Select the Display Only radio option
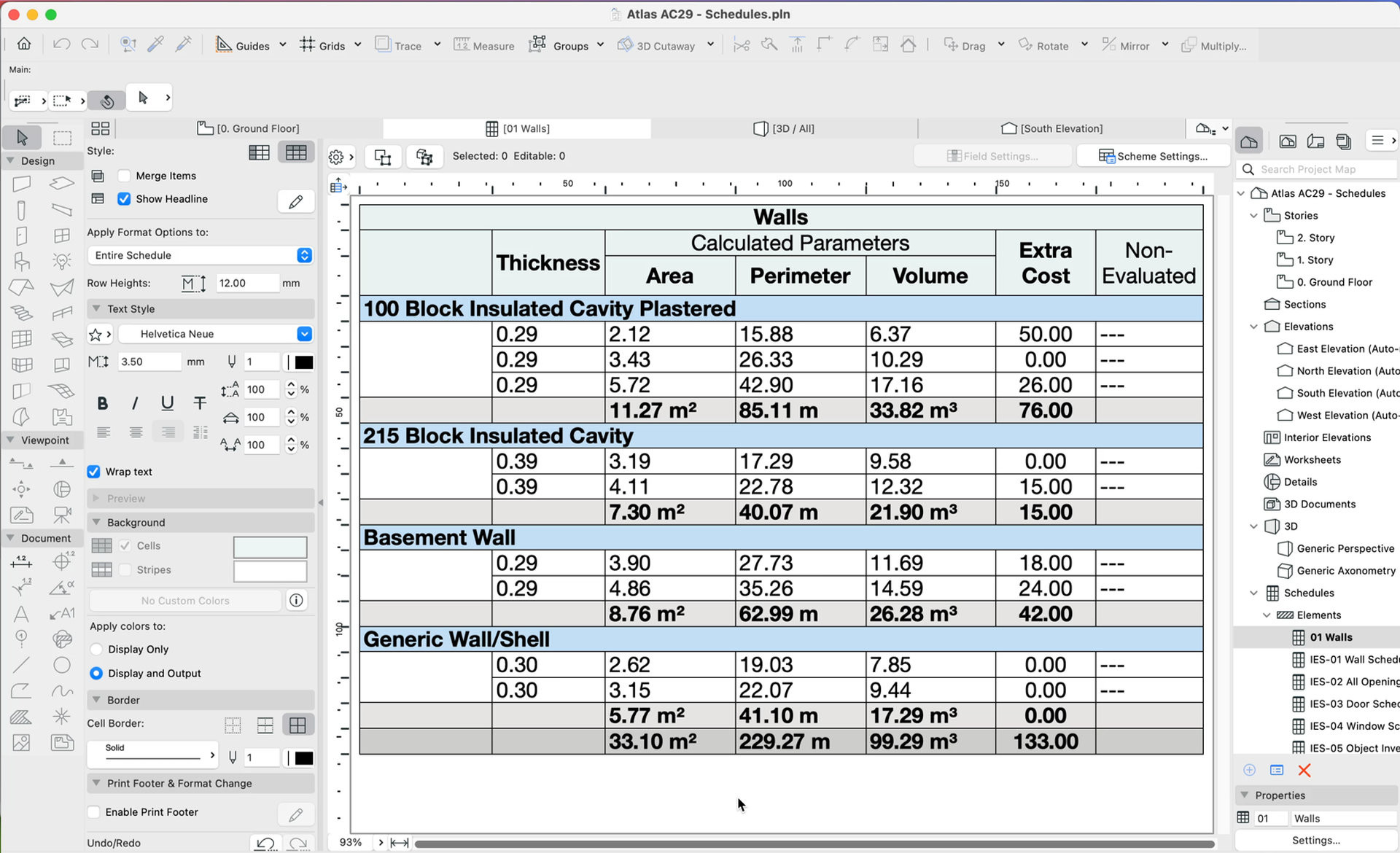The height and width of the screenshot is (853, 1400). [96, 649]
